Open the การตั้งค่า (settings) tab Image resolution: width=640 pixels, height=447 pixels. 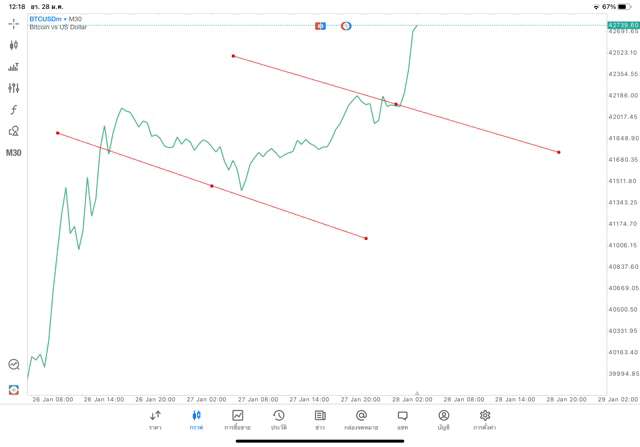485,419
